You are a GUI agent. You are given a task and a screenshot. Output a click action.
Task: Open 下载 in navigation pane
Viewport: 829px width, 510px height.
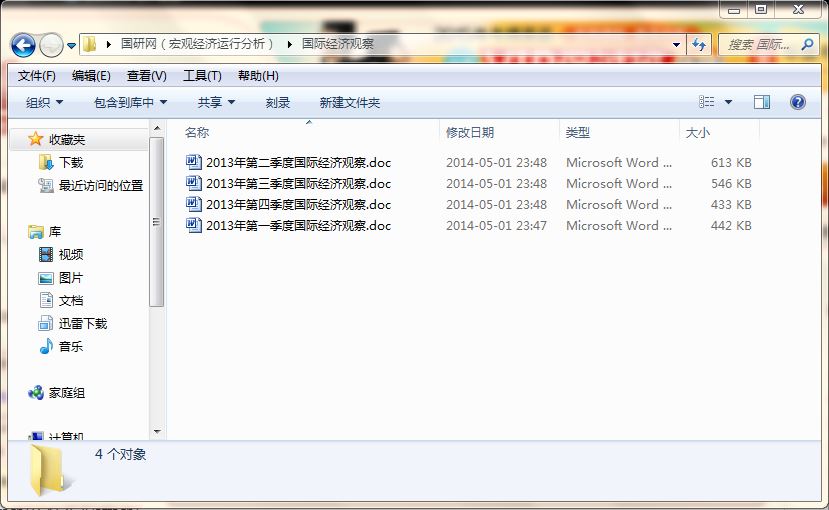click(71, 163)
